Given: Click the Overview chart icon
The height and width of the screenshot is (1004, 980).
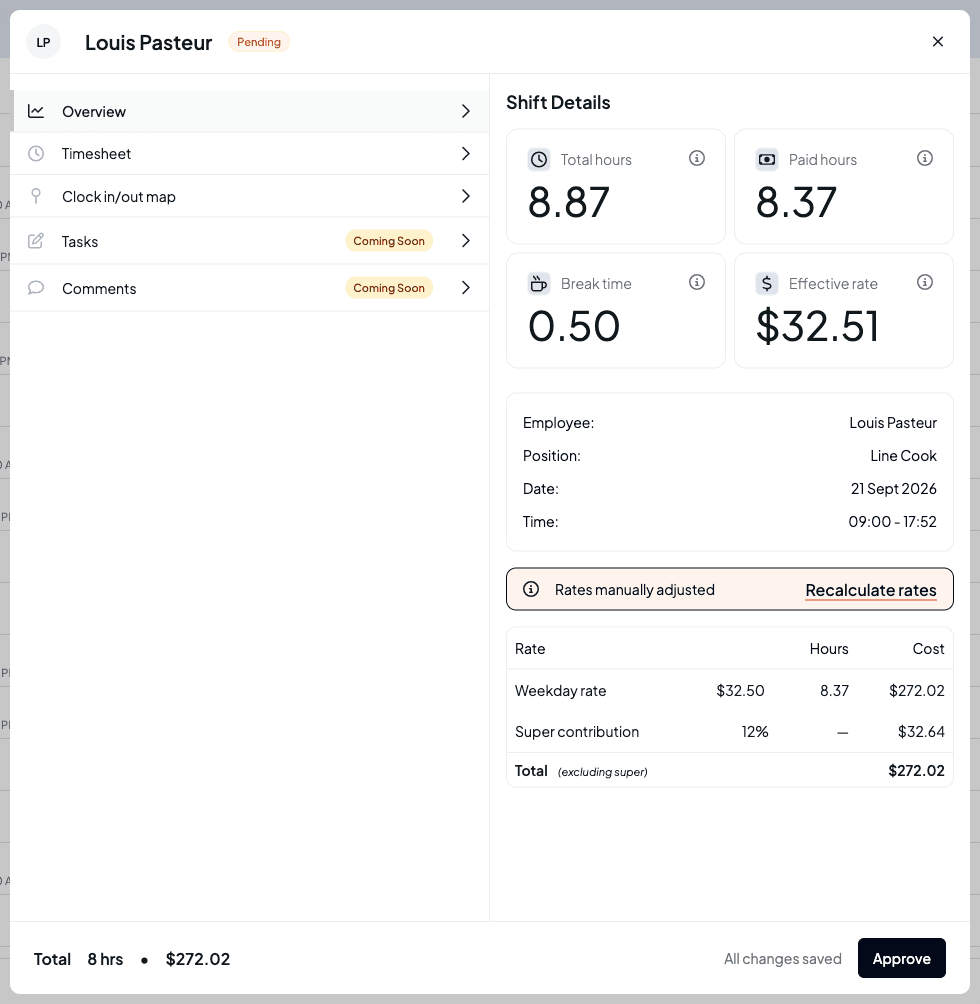Looking at the screenshot, I should pos(36,111).
